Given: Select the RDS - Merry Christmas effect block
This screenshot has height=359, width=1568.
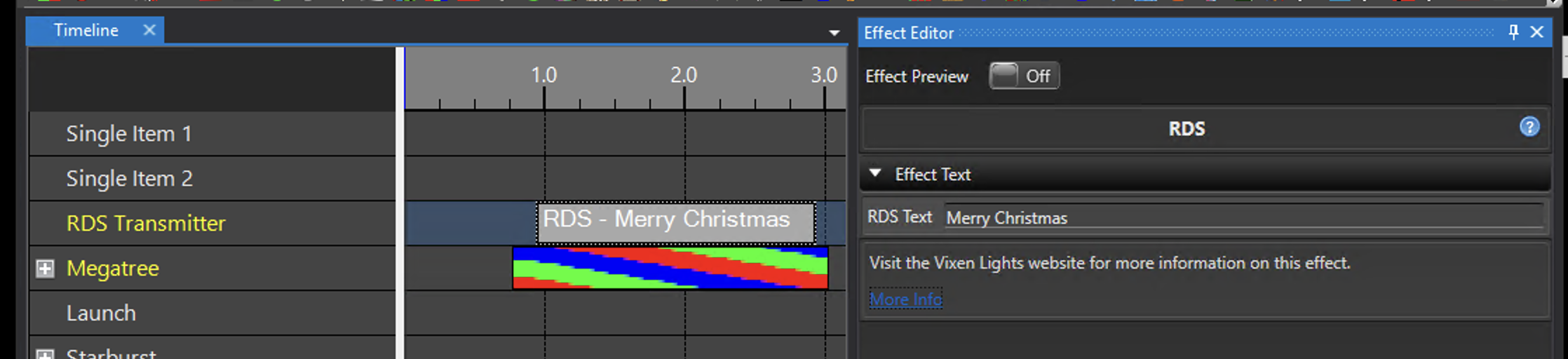Looking at the screenshot, I should pos(675,223).
